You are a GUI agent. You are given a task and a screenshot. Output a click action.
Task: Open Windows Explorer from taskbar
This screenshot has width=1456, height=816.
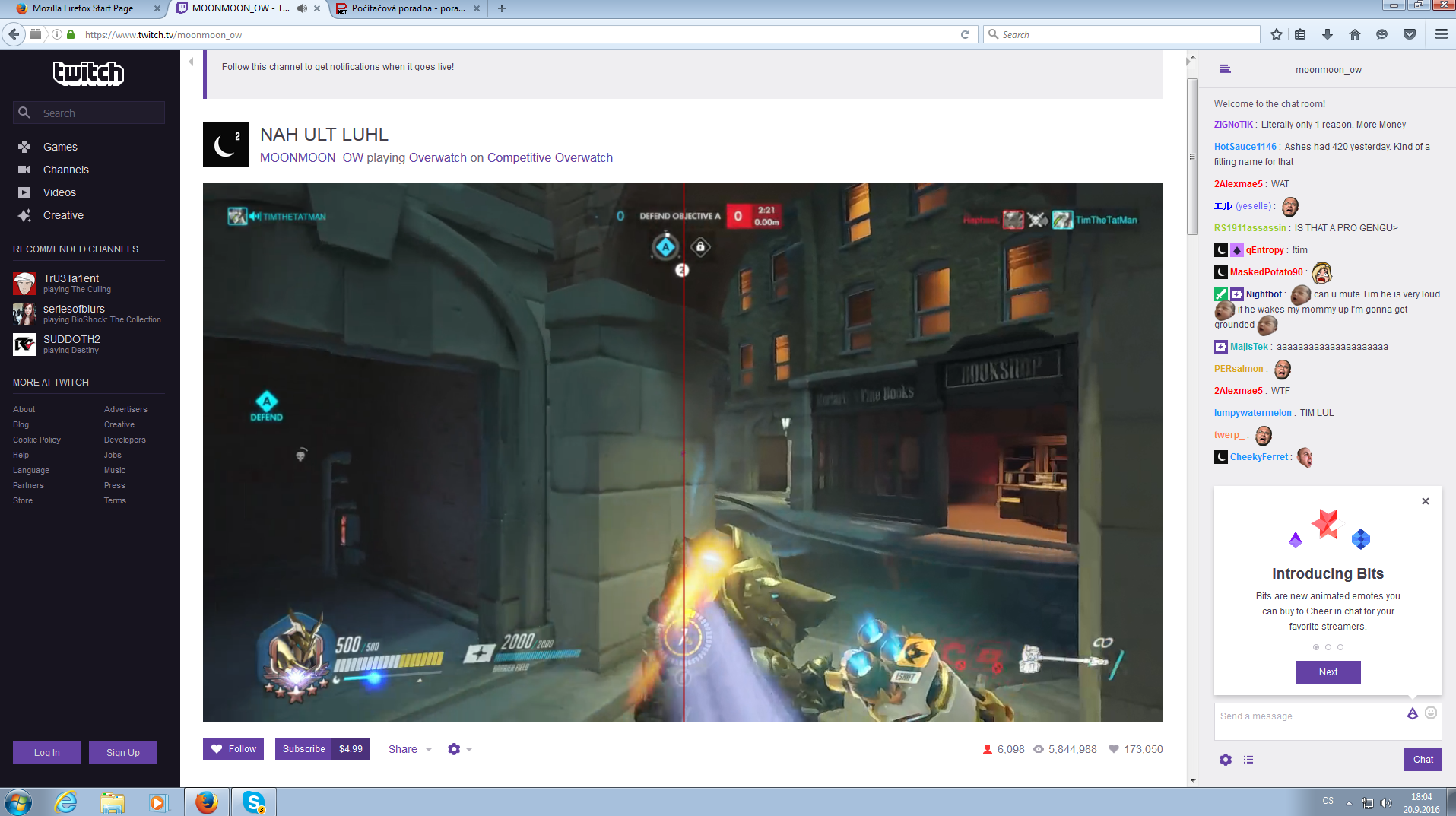coord(113,802)
